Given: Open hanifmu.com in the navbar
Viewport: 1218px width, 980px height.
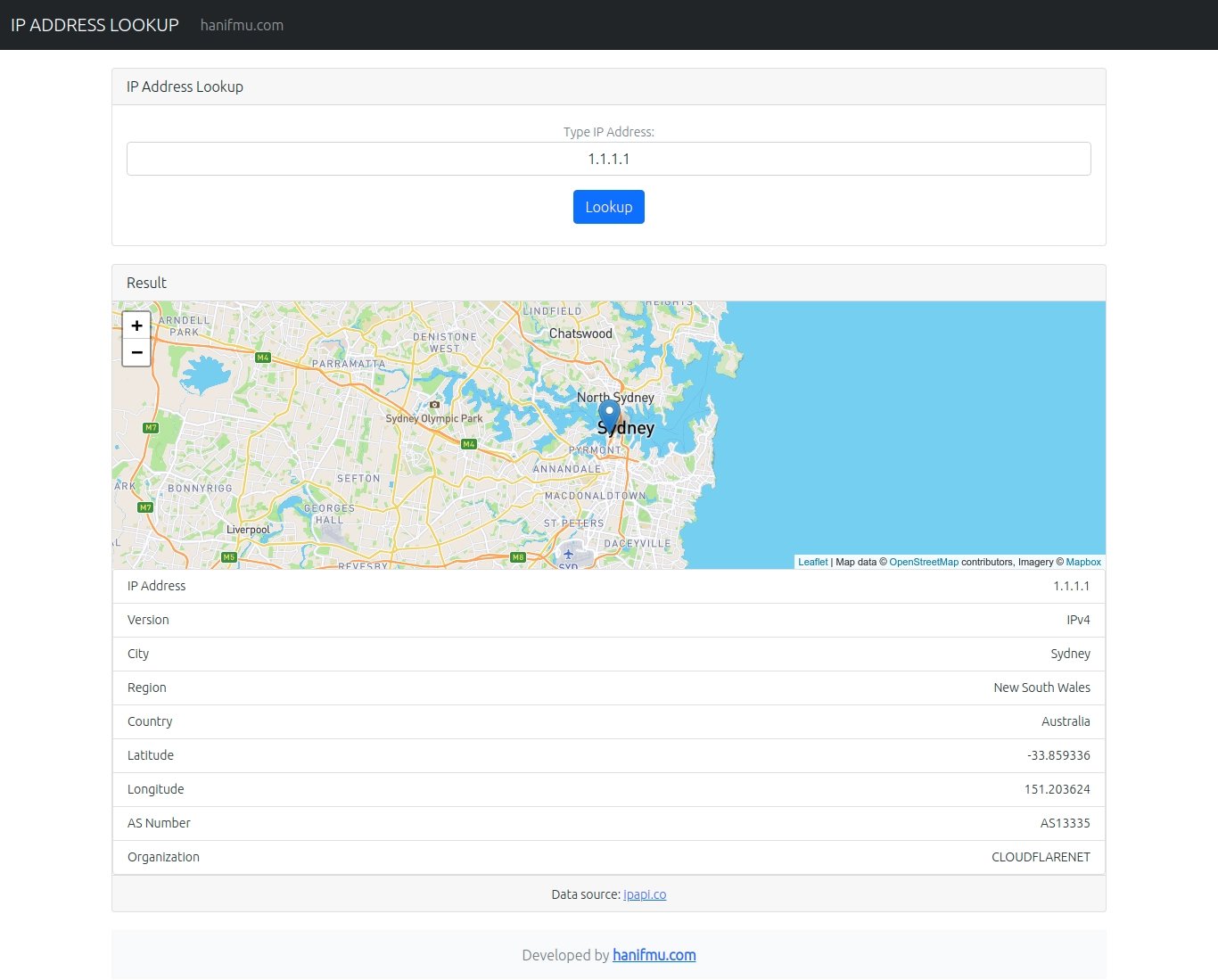Looking at the screenshot, I should pos(242,25).
